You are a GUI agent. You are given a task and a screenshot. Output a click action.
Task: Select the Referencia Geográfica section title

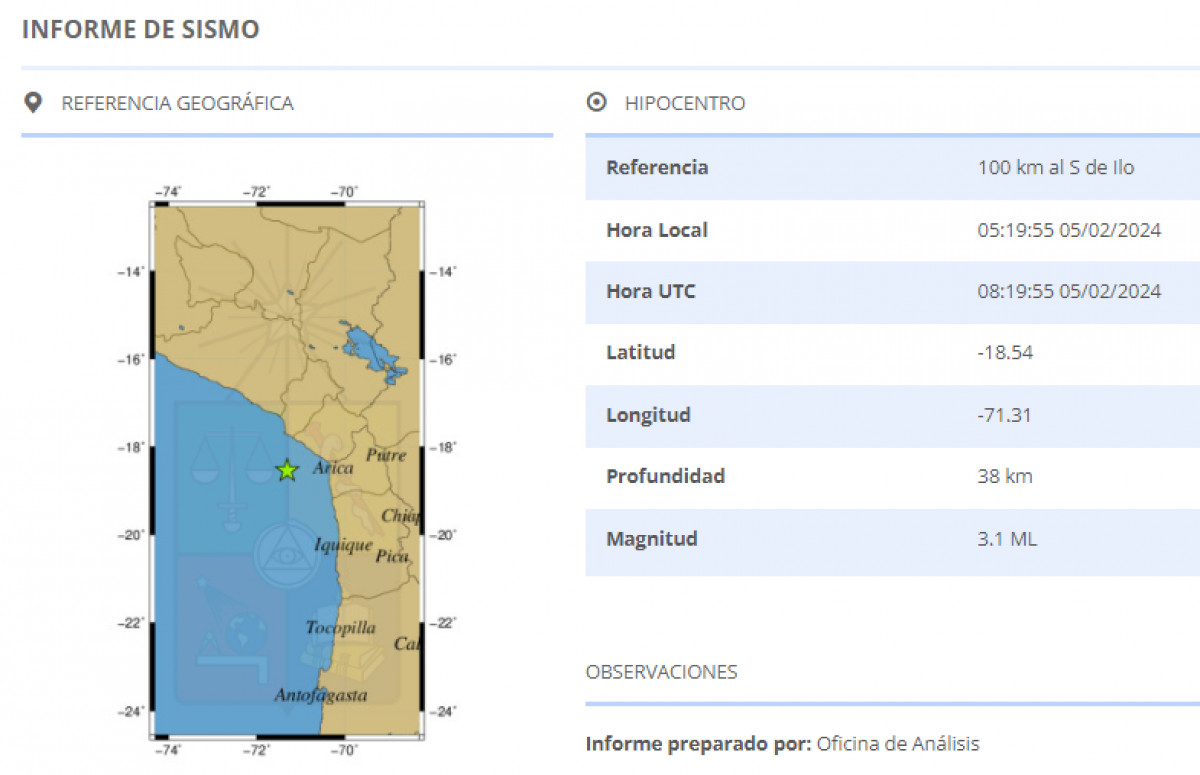pyautogui.click(x=177, y=103)
